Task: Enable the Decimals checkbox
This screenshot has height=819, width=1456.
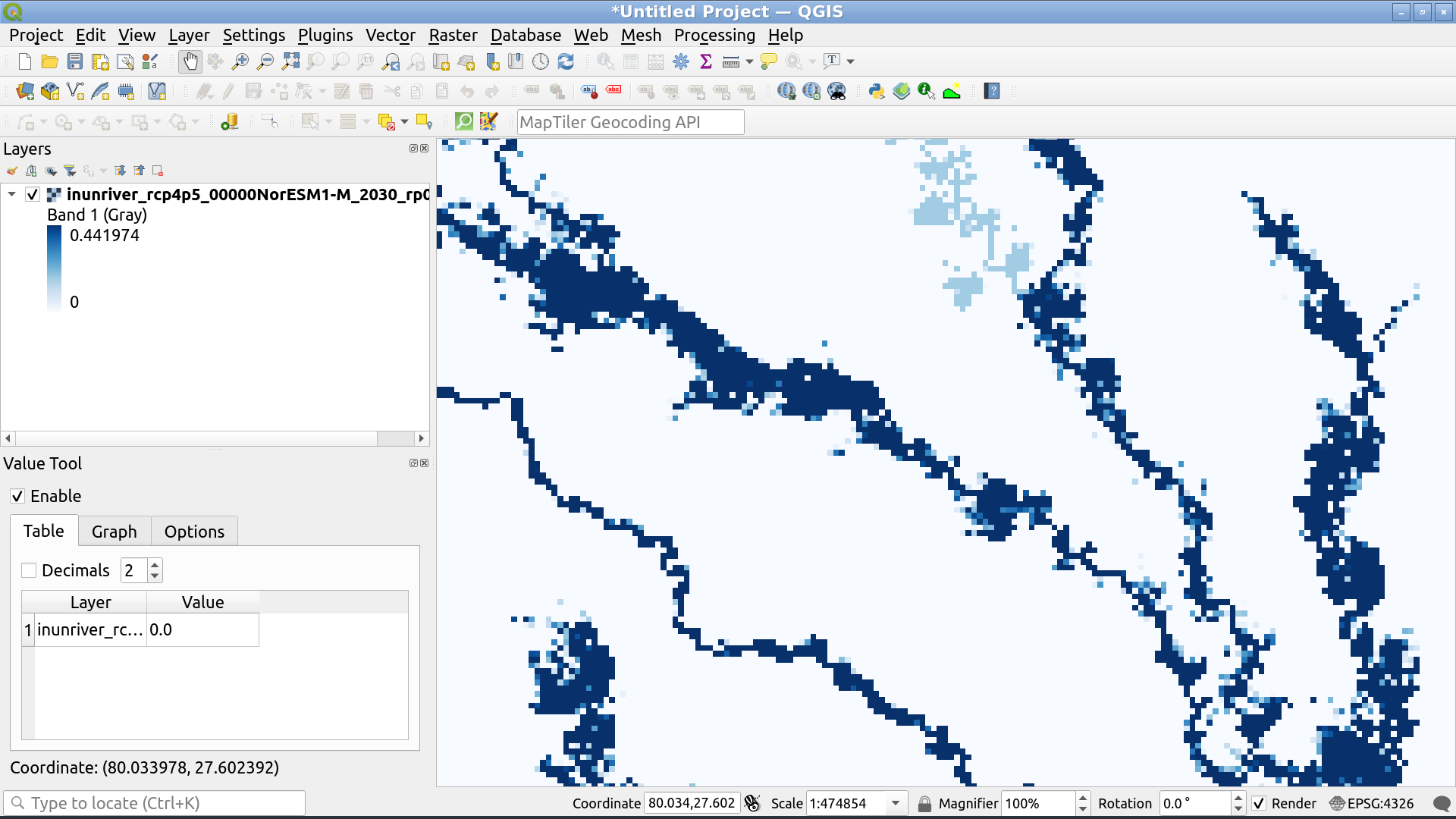Action: (x=30, y=570)
